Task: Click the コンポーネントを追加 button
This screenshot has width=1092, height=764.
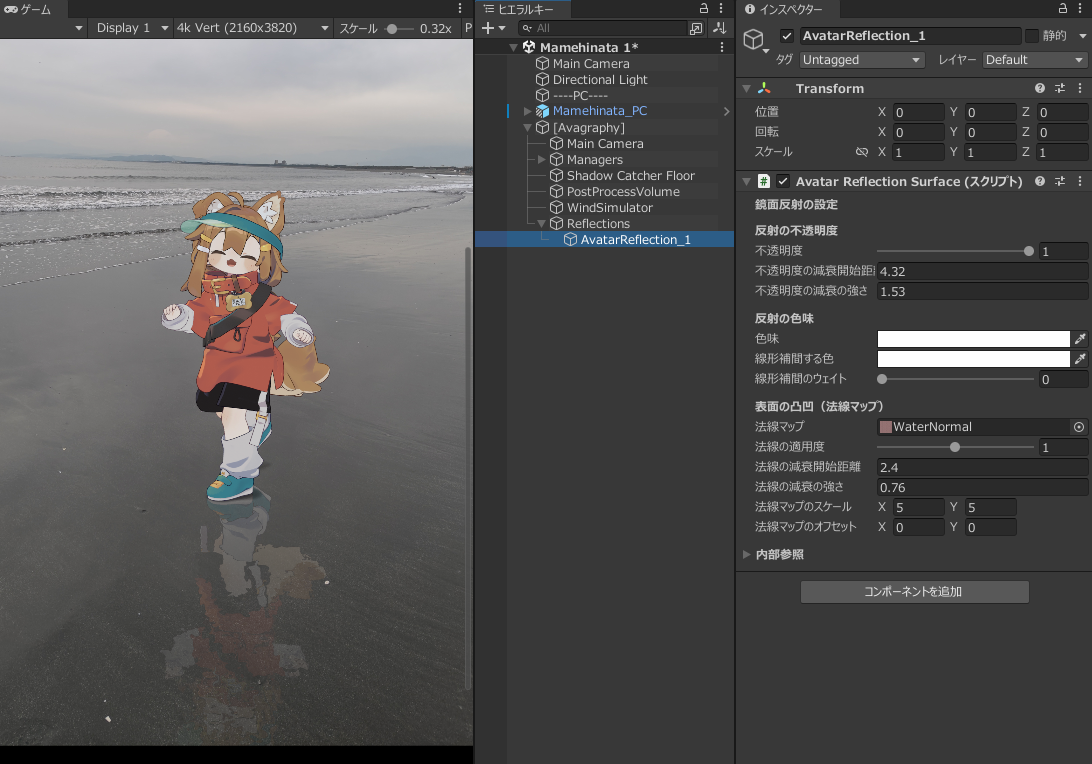Action: [x=914, y=591]
